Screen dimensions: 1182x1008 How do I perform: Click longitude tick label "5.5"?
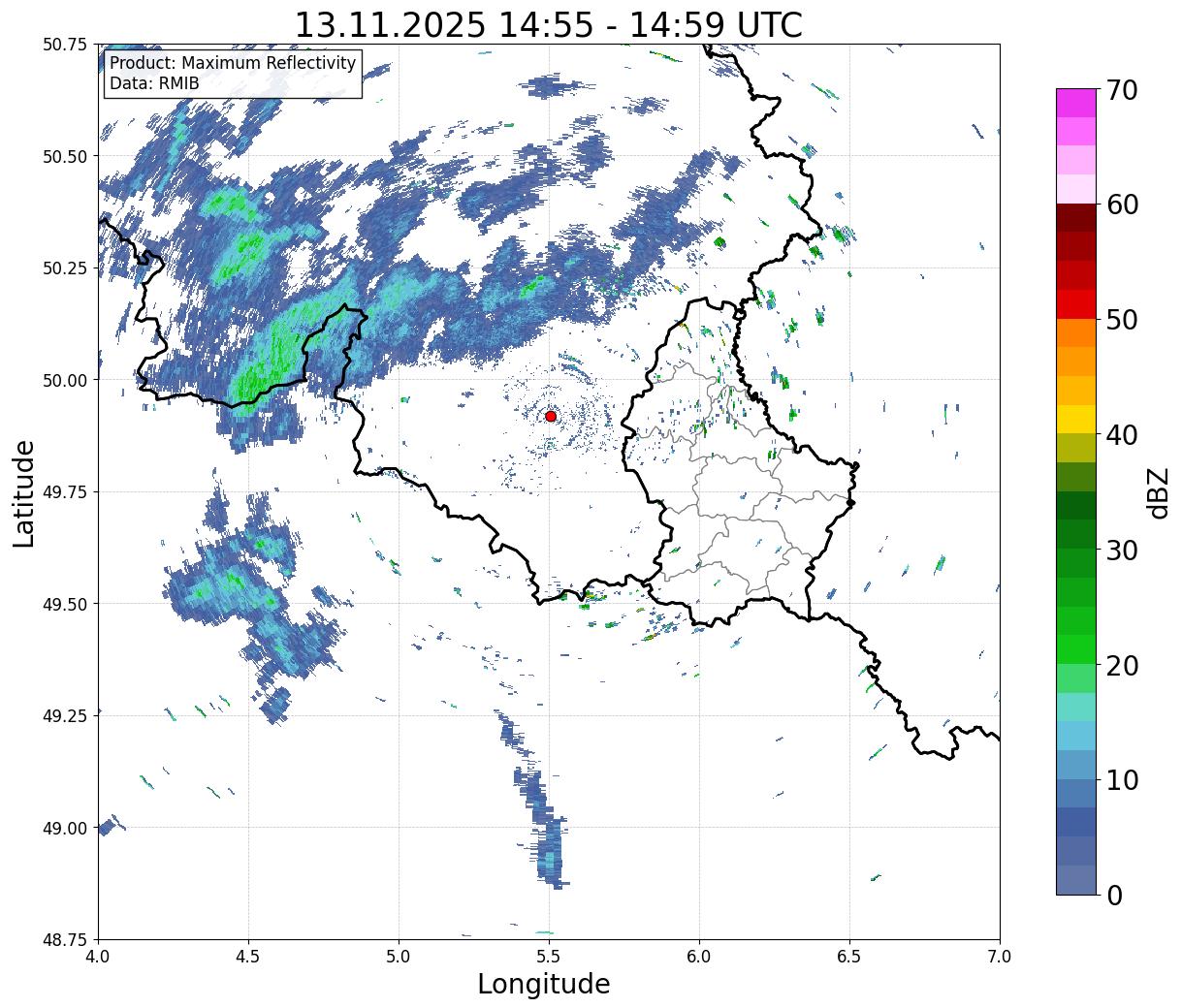(549, 957)
